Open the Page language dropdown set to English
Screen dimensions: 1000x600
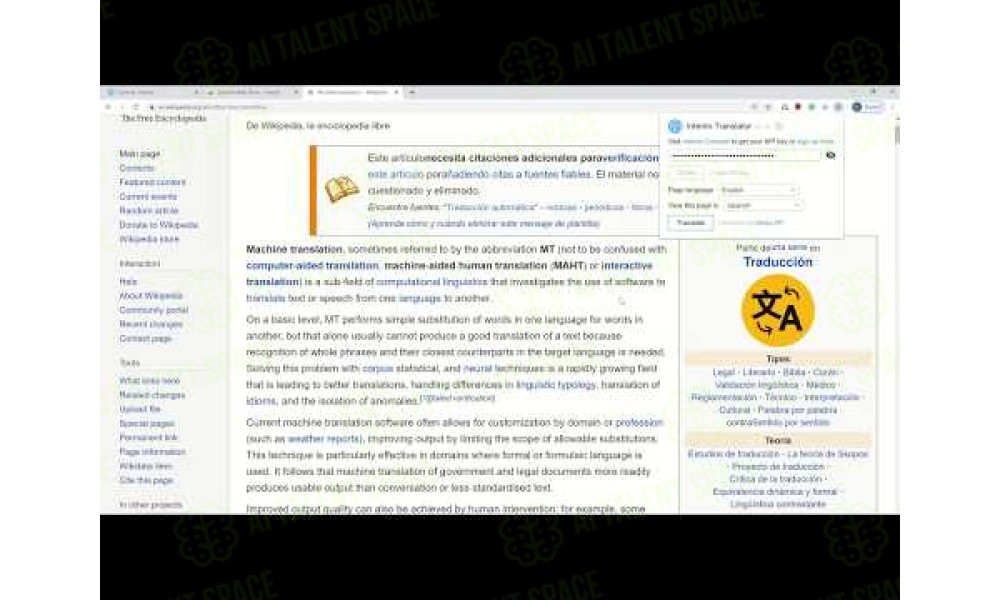click(x=759, y=190)
